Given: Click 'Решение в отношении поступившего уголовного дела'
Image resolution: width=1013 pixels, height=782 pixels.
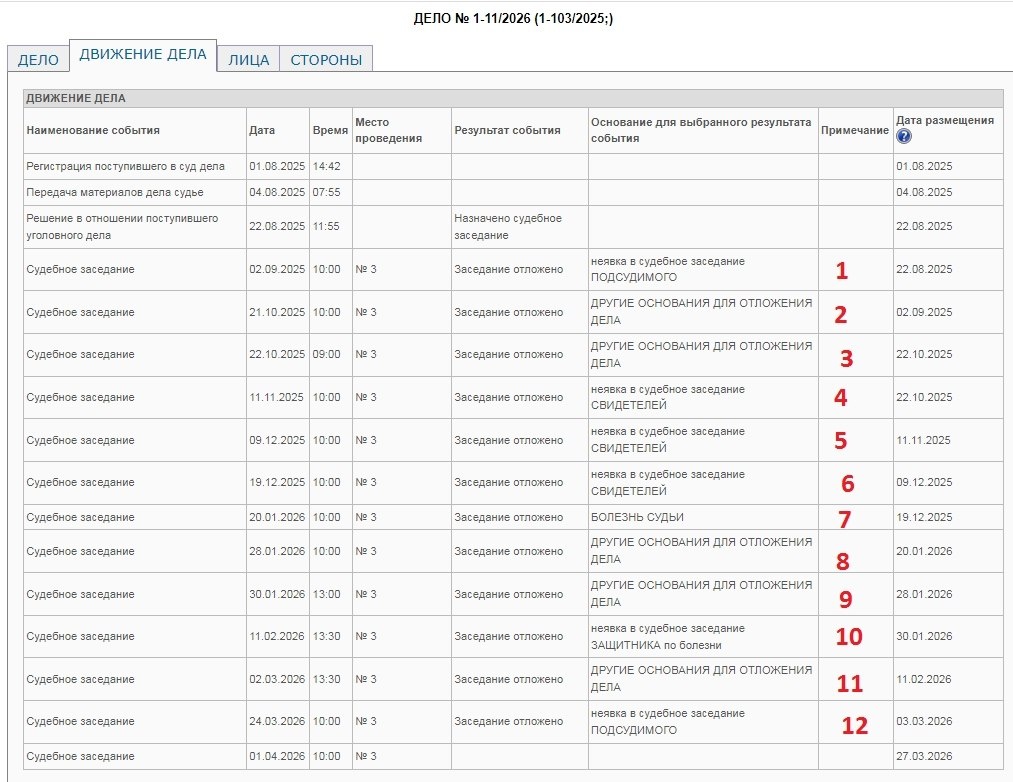Looking at the screenshot, I should [122, 226].
